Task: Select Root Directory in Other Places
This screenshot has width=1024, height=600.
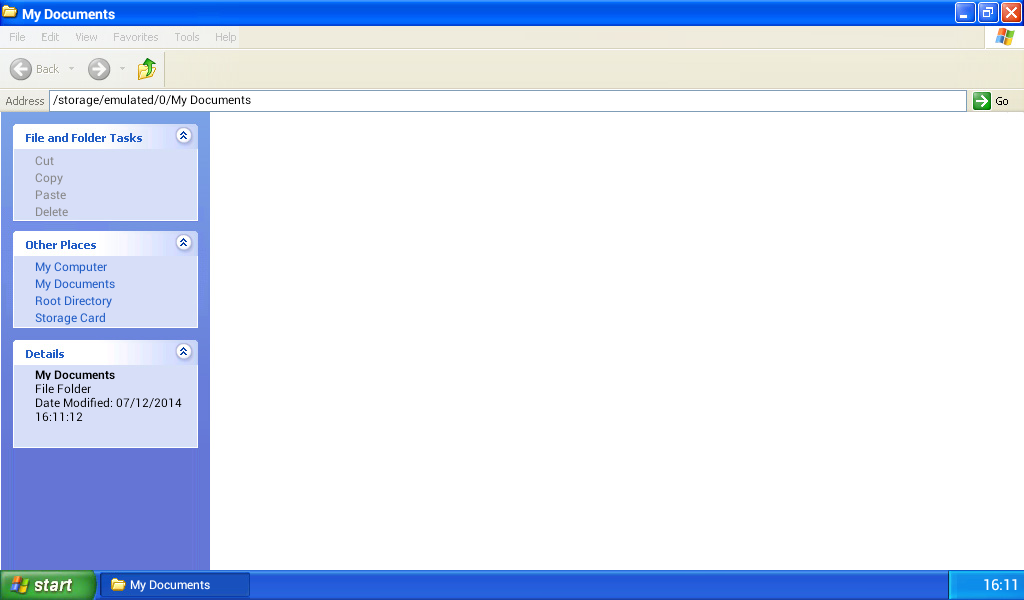Action: coord(73,300)
